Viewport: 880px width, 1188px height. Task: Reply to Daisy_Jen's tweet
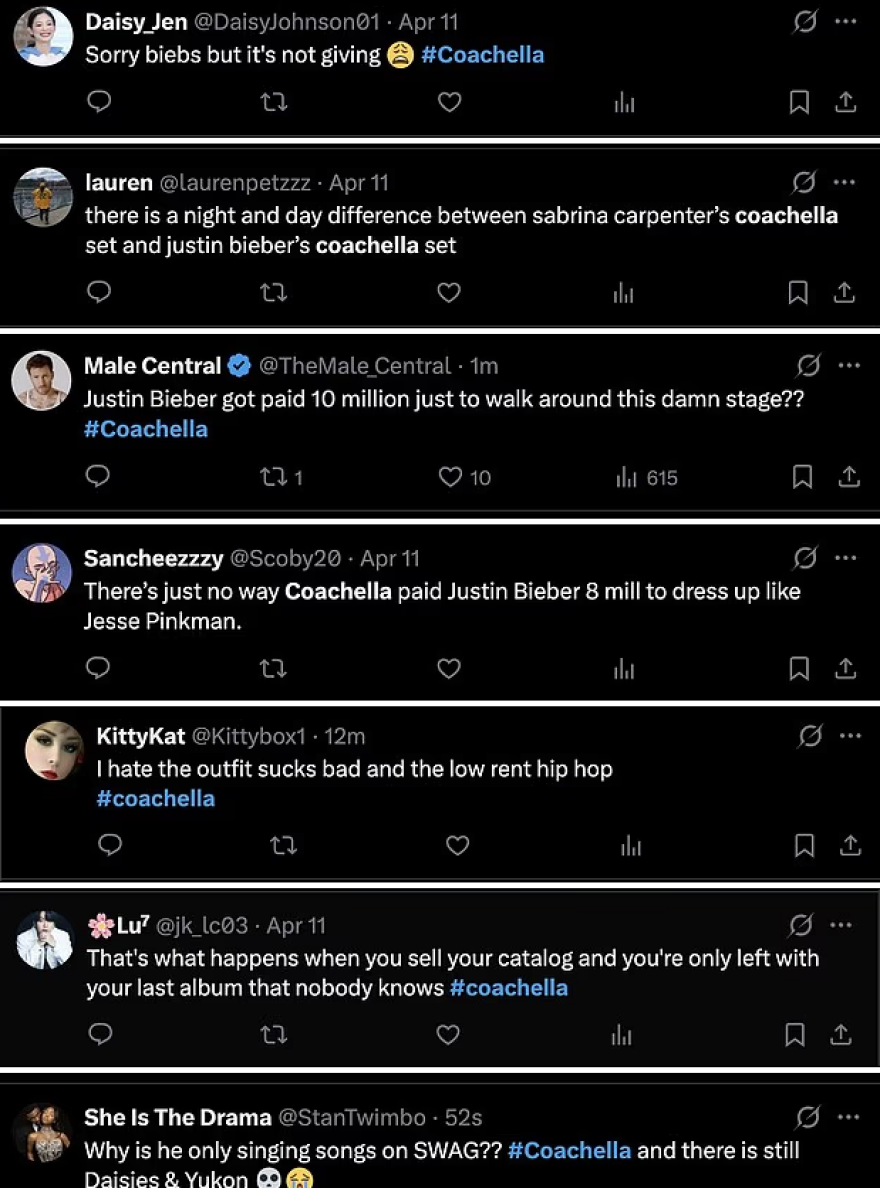click(x=98, y=102)
